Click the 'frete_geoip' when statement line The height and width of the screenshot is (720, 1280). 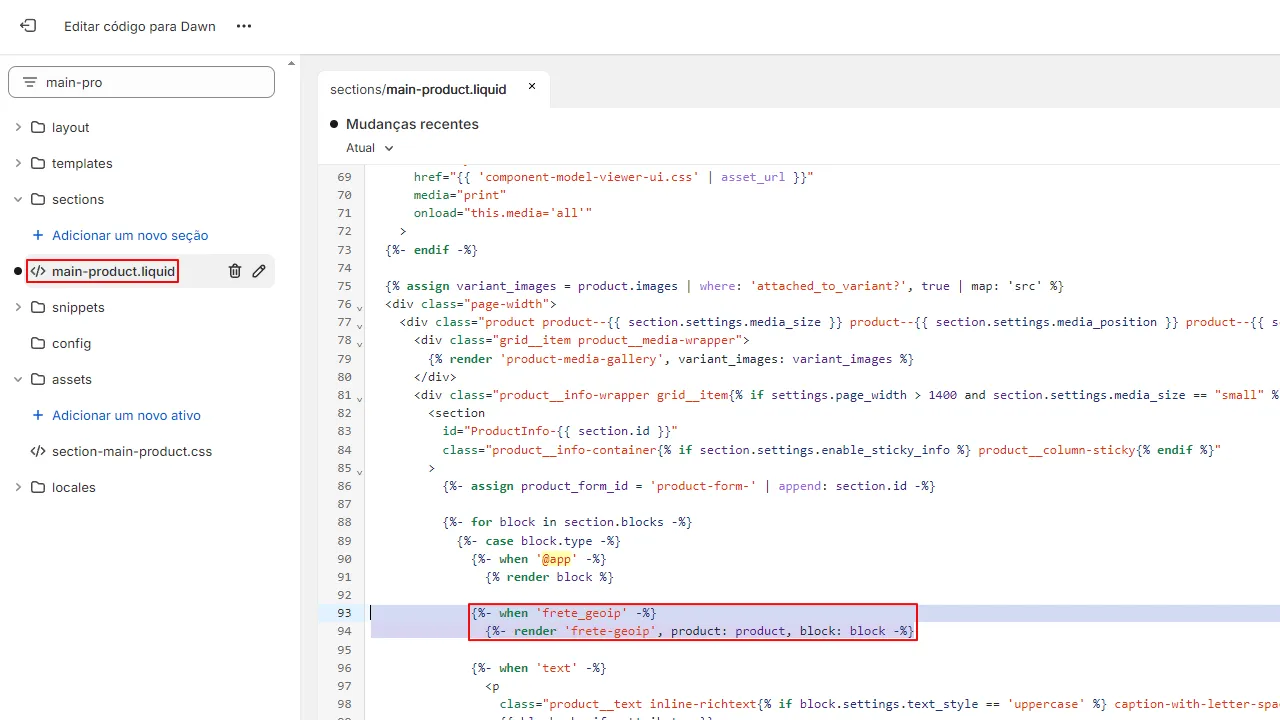pyautogui.click(x=564, y=613)
